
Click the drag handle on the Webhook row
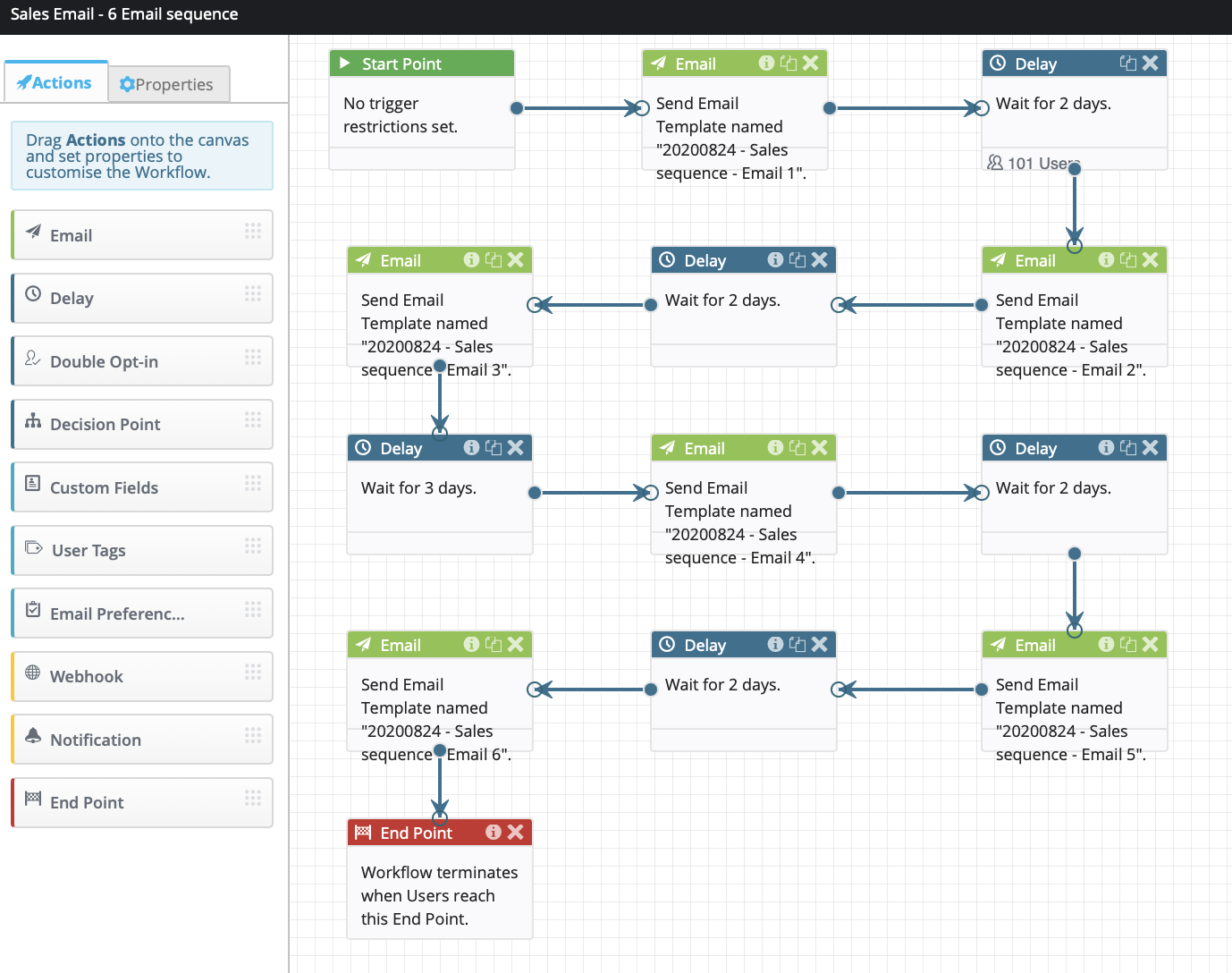click(253, 672)
